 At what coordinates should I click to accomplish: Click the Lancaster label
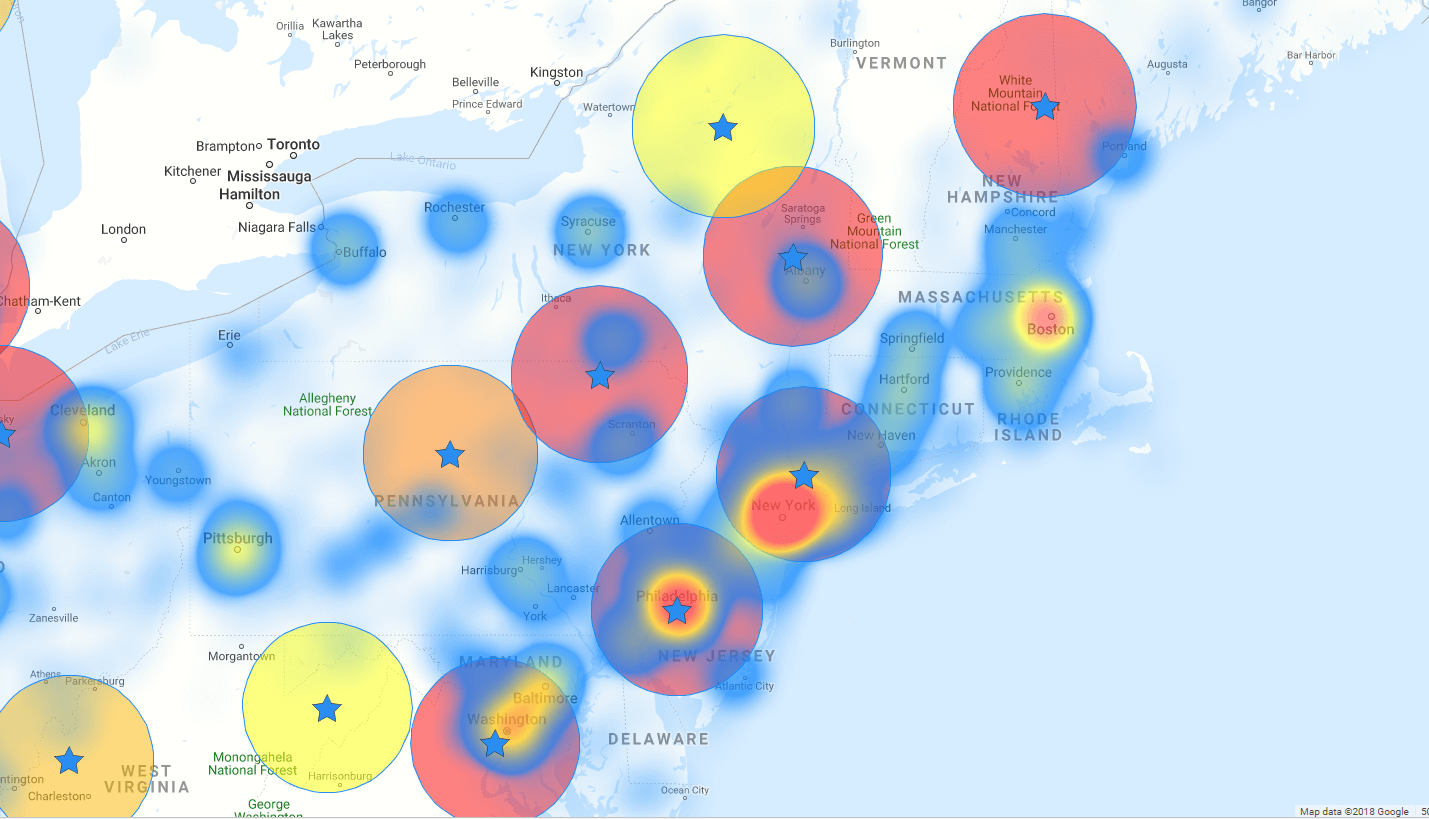(x=573, y=588)
